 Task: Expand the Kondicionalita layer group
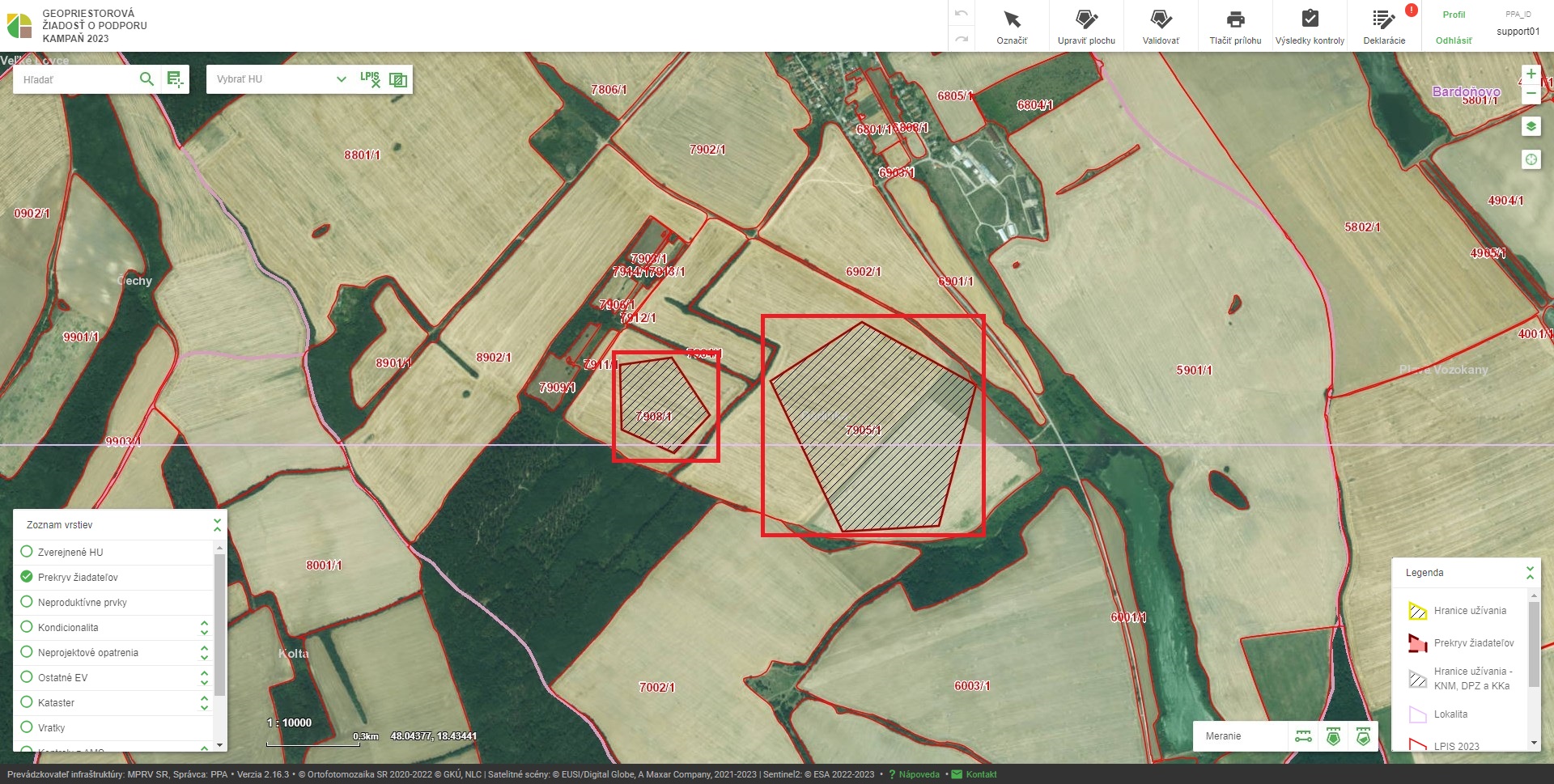pos(204,627)
